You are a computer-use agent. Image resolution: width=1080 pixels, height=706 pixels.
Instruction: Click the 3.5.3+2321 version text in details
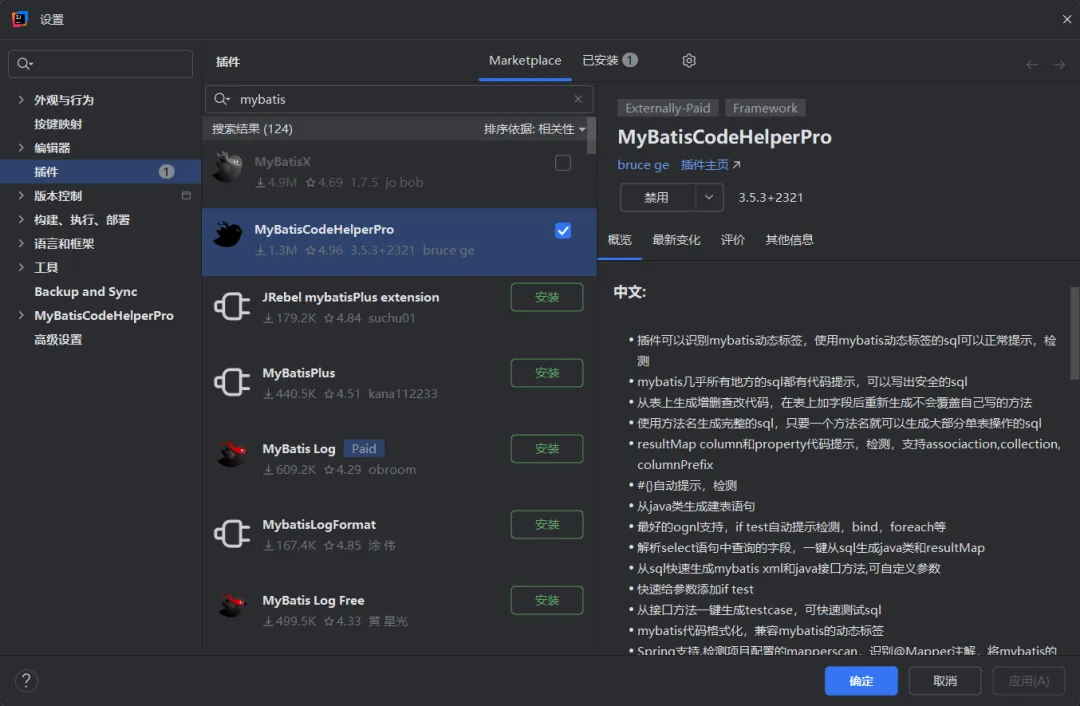(771, 198)
